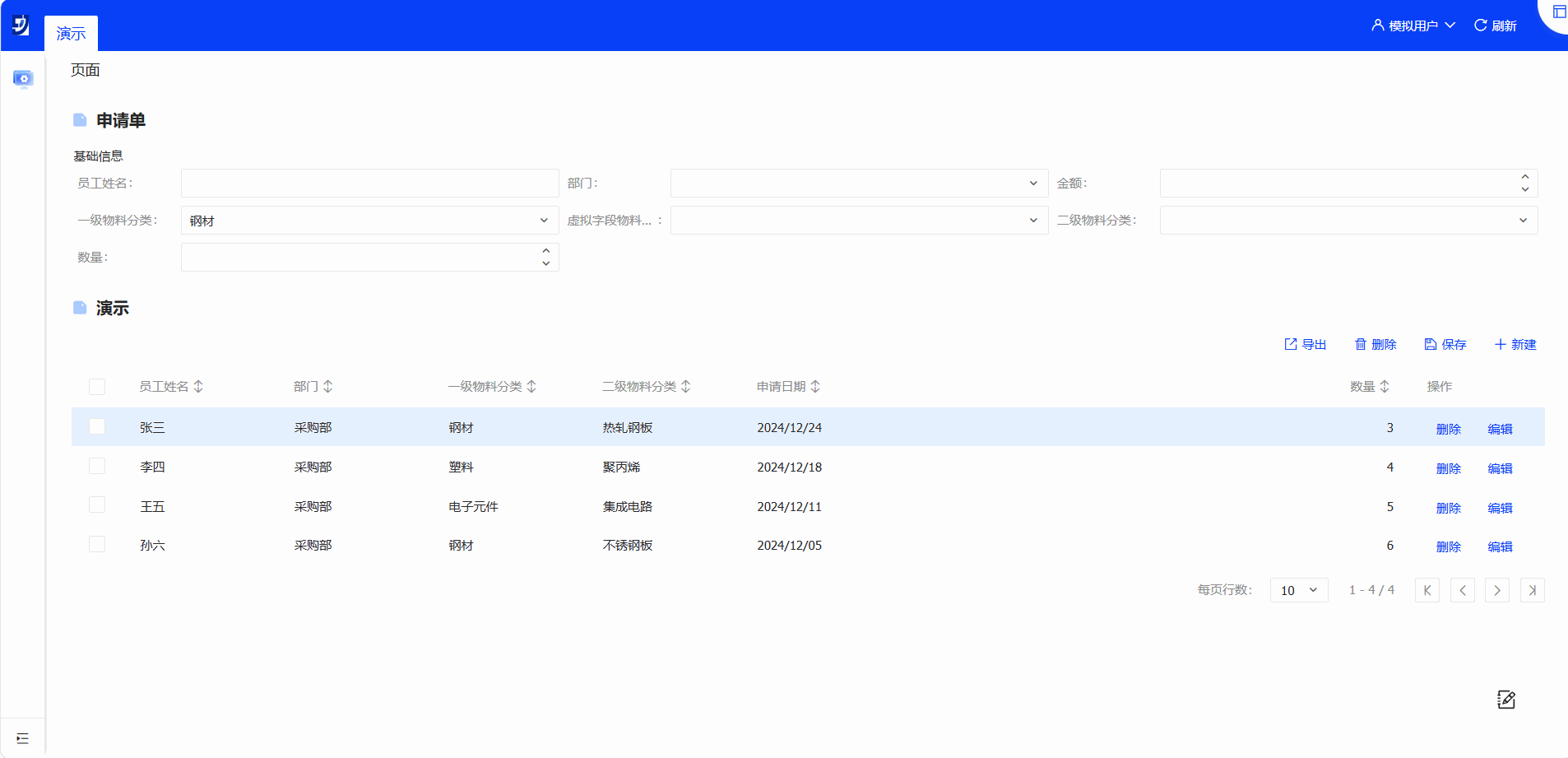
Task: Click the 保存 save button
Action: (x=1445, y=345)
